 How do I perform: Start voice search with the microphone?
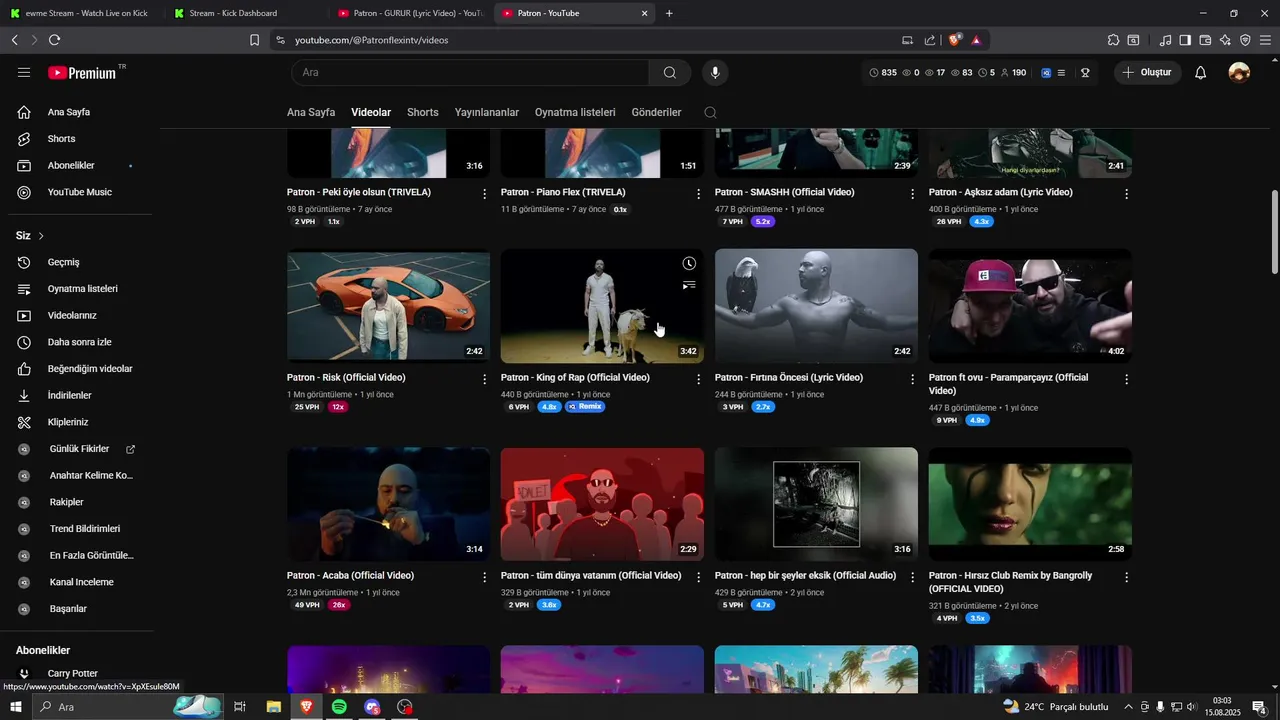[x=714, y=73]
